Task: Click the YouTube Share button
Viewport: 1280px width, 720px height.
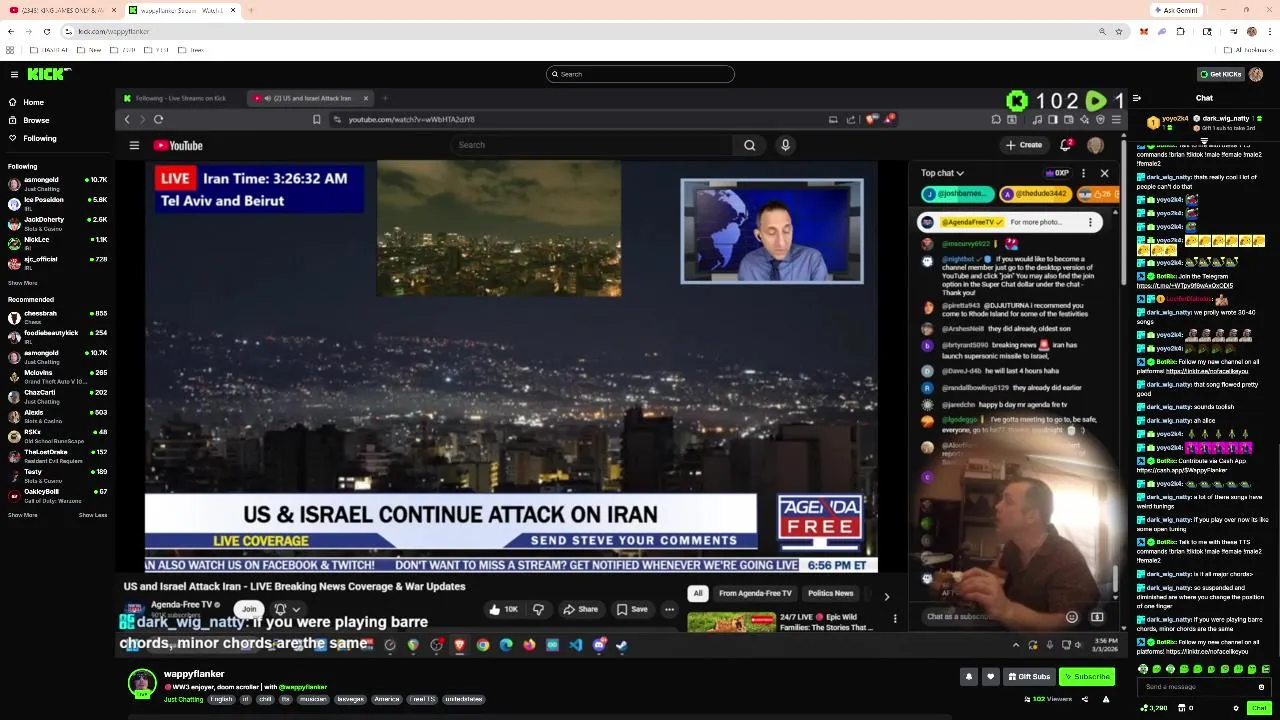Action: coord(580,609)
